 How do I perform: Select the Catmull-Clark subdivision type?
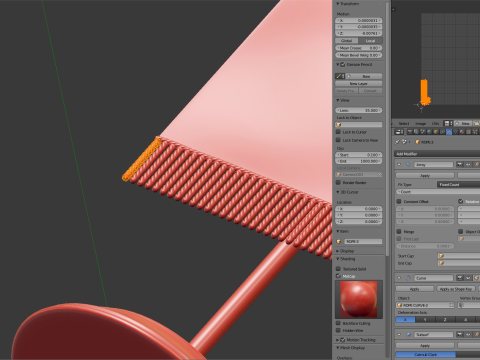tap(426, 354)
